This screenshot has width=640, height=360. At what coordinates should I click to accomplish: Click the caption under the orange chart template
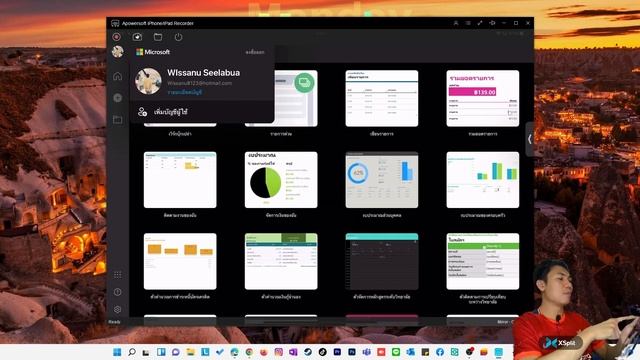tap(180, 297)
